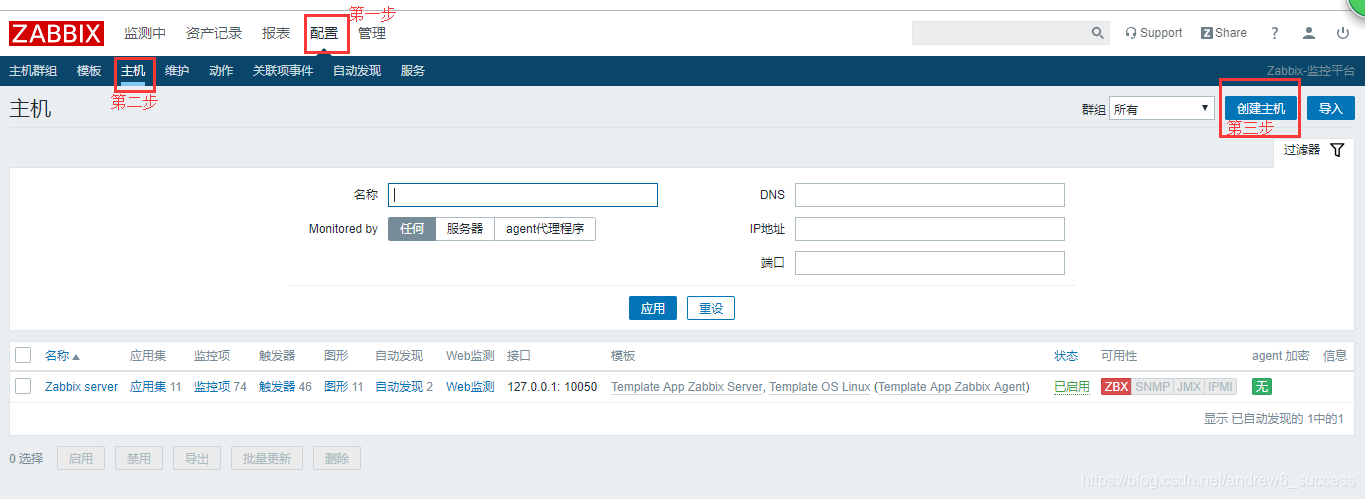Screen dimensions: 1365x499
Task: Open the 配置 menu
Action: click(x=324, y=33)
